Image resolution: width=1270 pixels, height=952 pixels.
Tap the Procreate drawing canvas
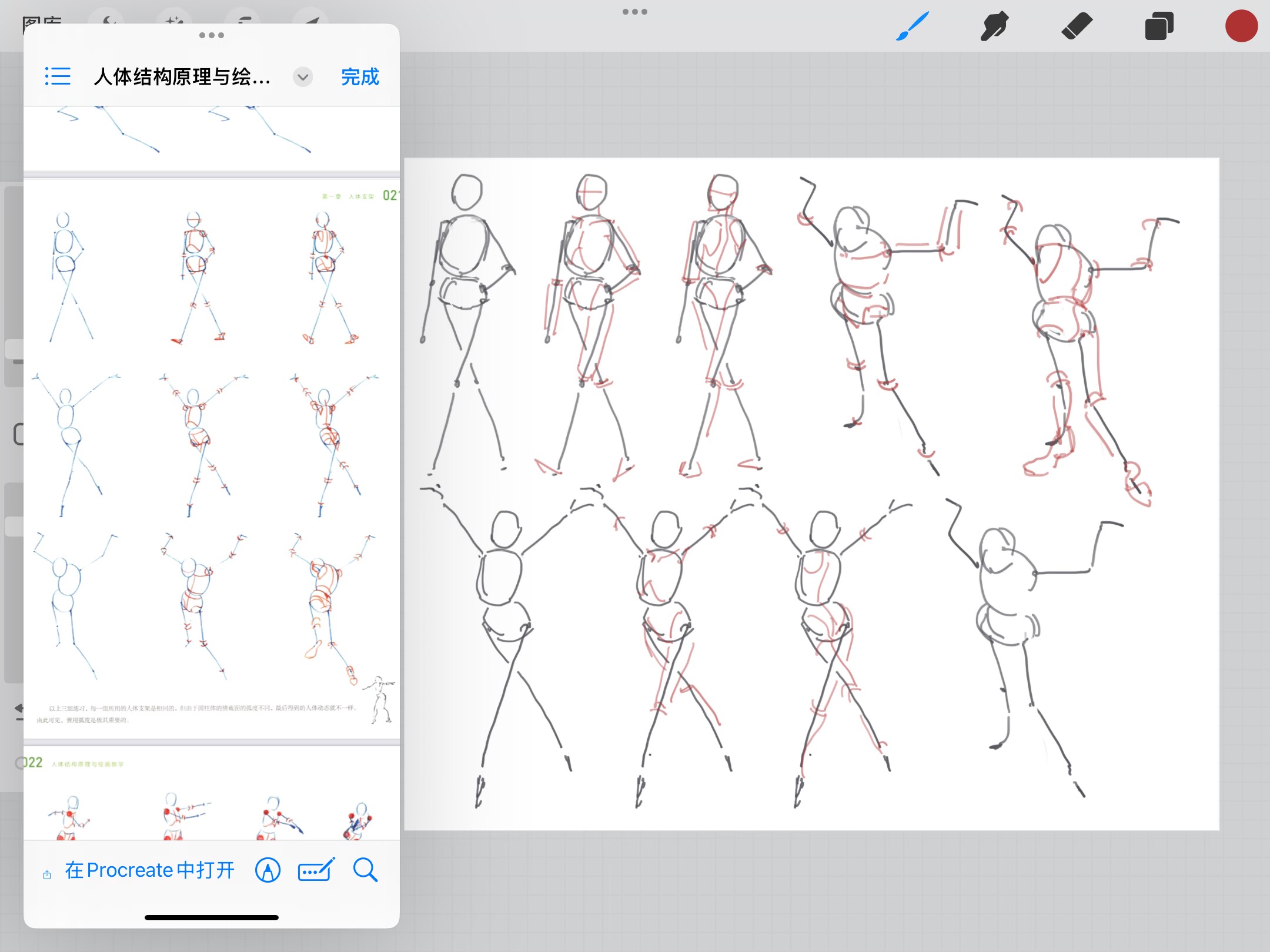pyautogui.click(x=811, y=494)
